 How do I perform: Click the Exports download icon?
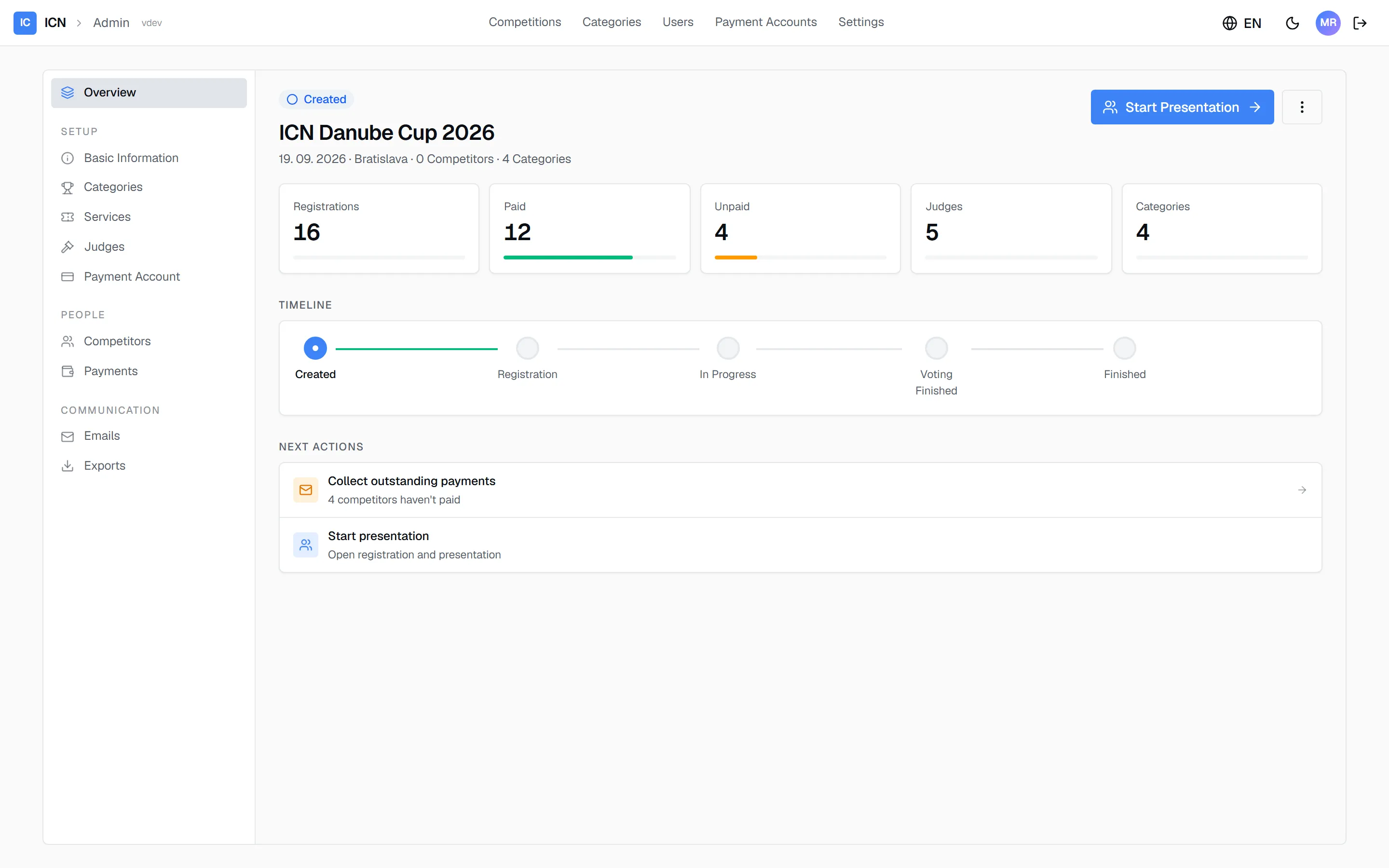(68, 465)
